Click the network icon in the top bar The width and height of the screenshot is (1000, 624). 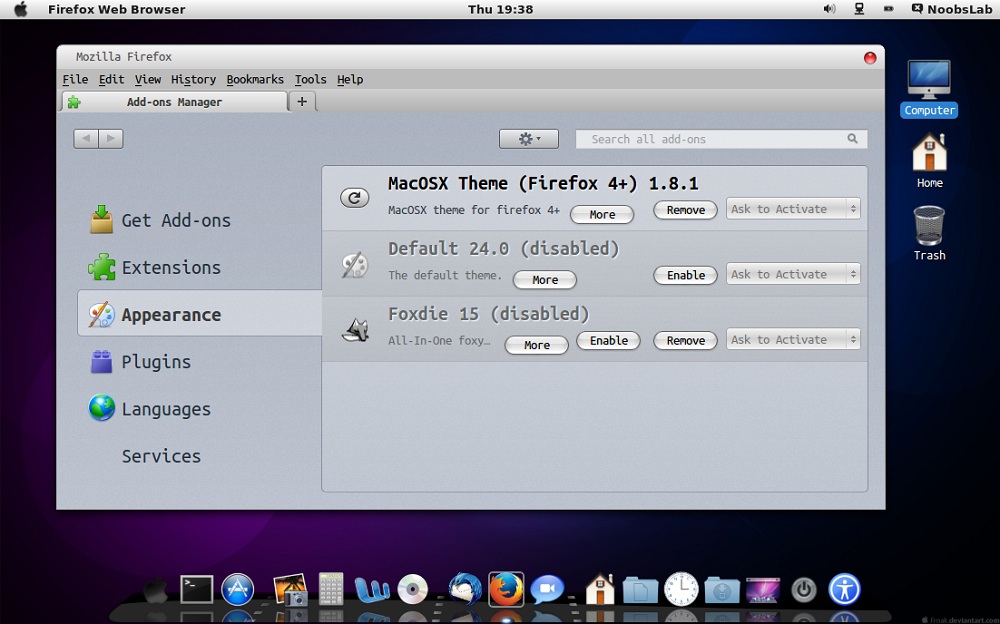[859, 9]
